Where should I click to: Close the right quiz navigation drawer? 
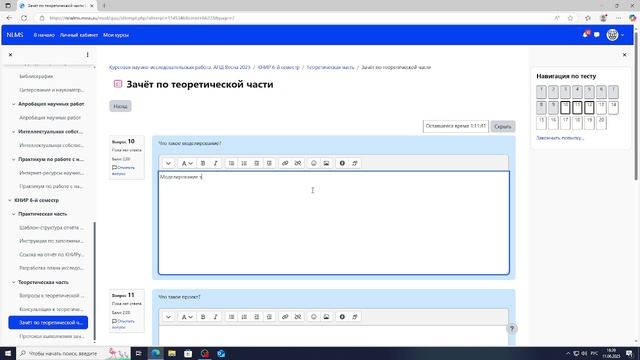pyautogui.click(x=624, y=54)
